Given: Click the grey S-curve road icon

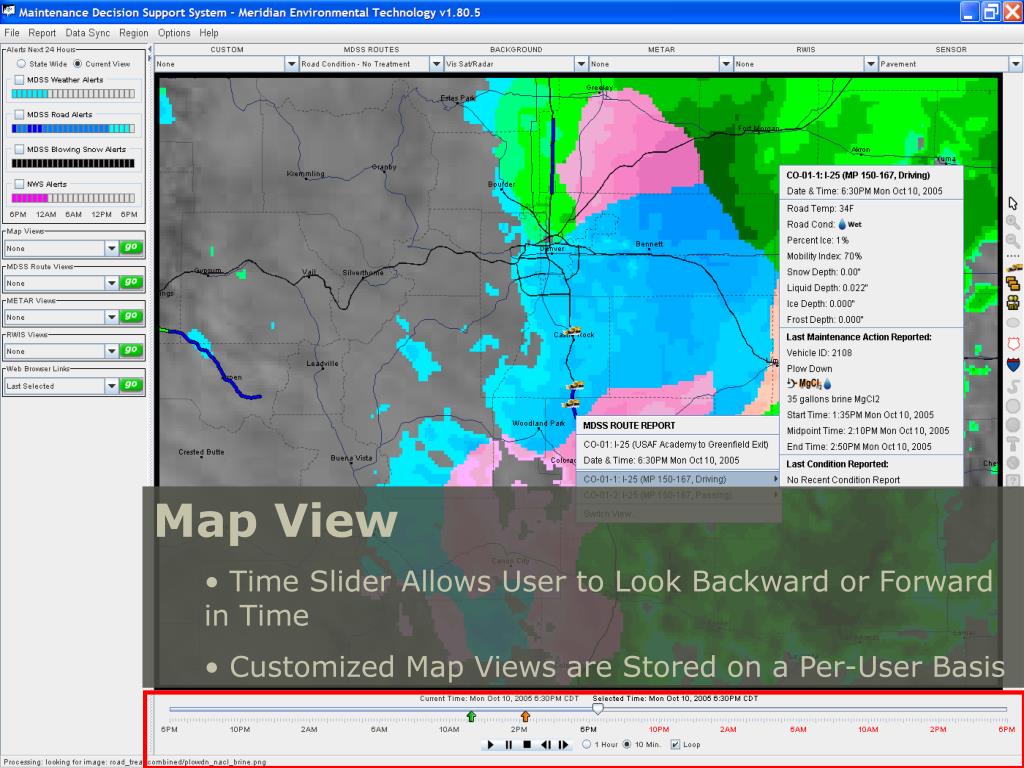Looking at the screenshot, I should click(1014, 385).
